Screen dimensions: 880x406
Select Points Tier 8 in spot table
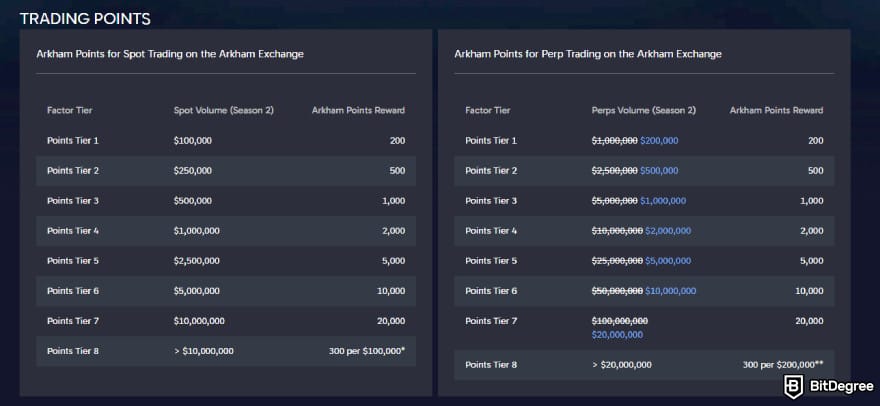point(73,351)
